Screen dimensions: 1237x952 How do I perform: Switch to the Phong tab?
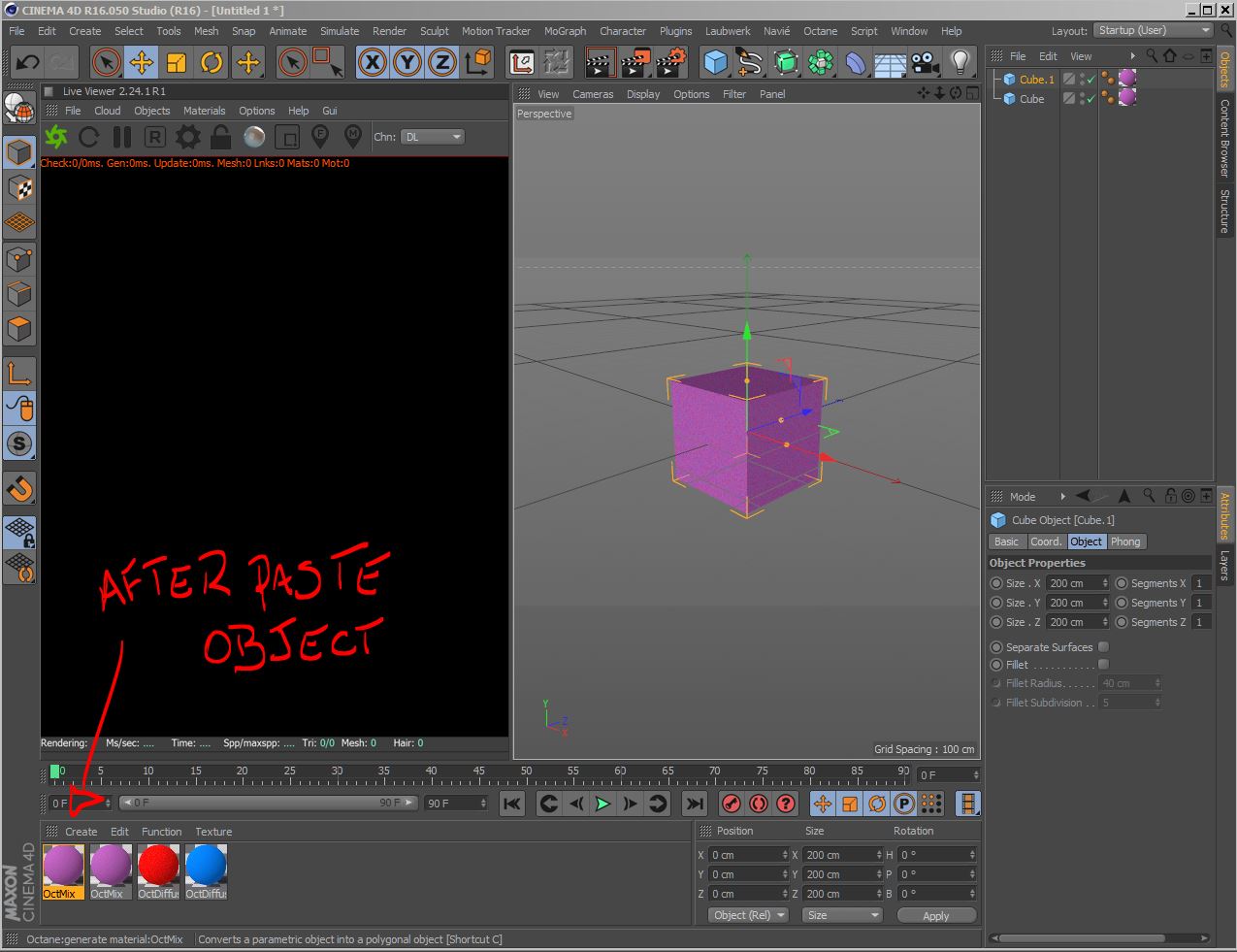[1125, 542]
